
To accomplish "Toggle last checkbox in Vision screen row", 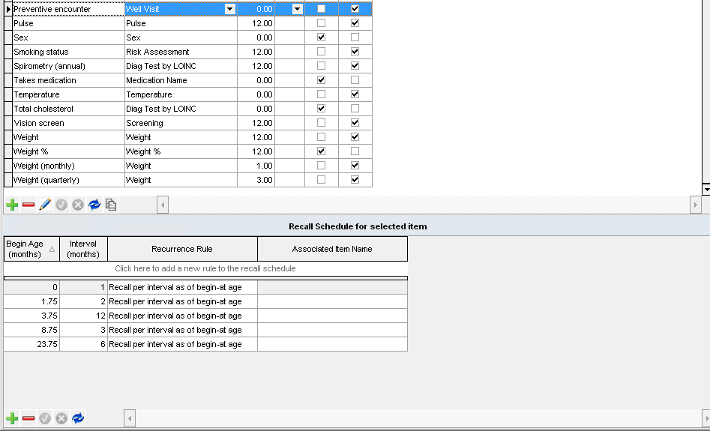I will (x=355, y=123).
